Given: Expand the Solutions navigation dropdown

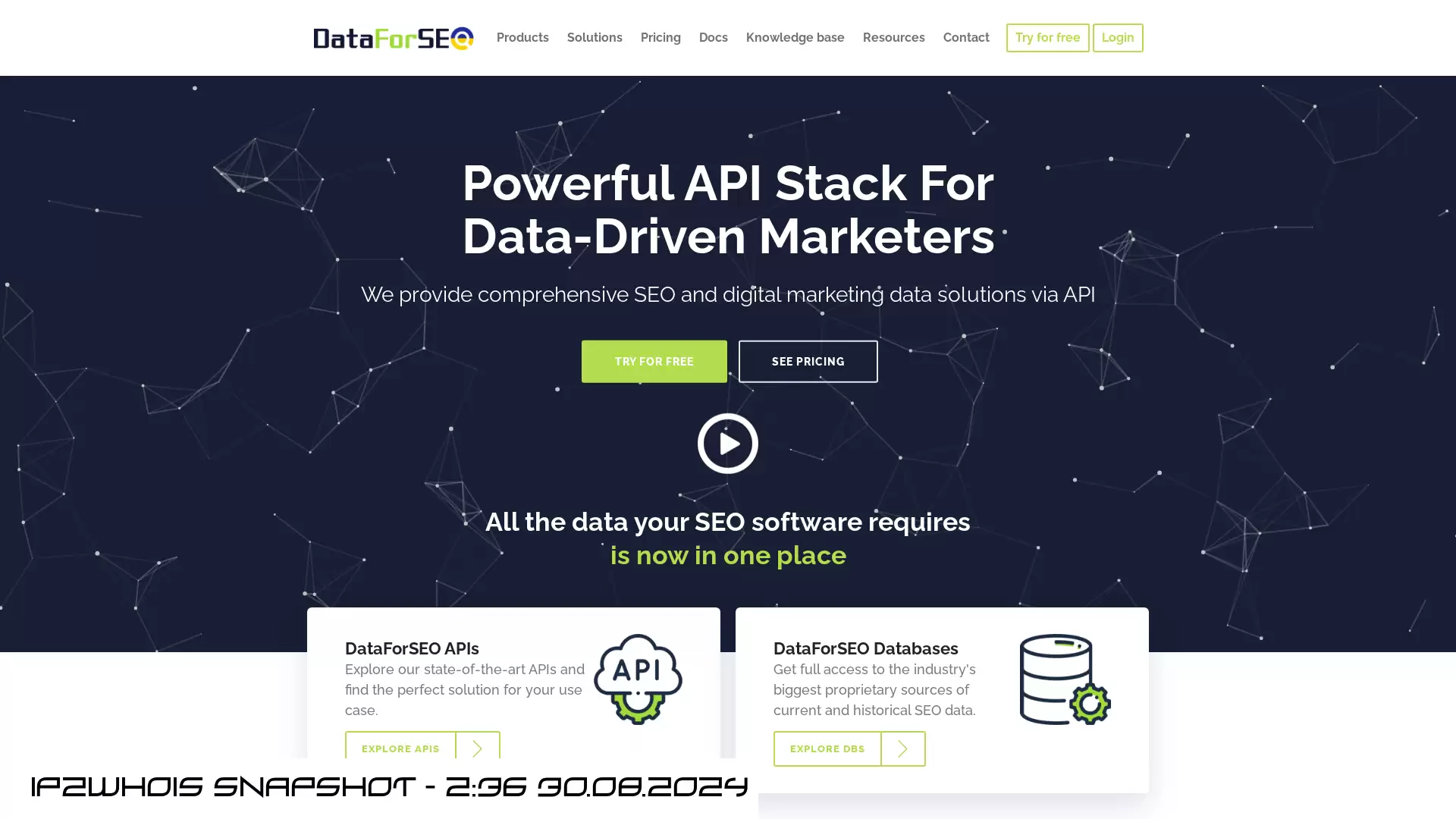Looking at the screenshot, I should pos(594,37).
